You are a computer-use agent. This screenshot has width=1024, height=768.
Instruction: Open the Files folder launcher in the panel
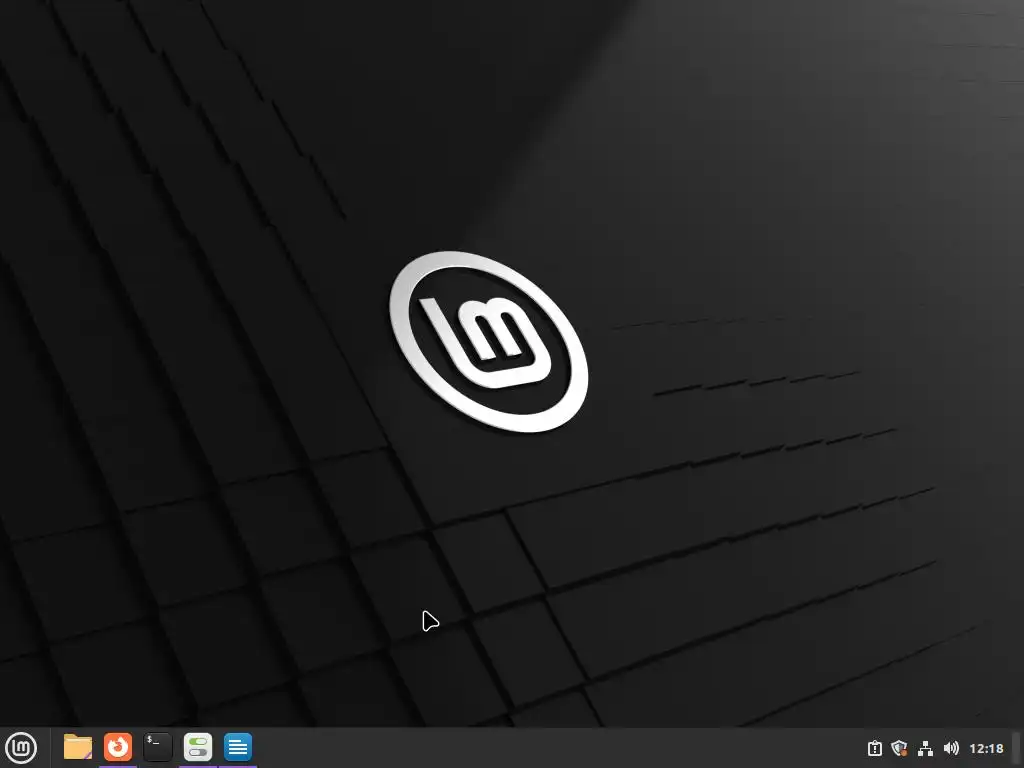(78, 747)
